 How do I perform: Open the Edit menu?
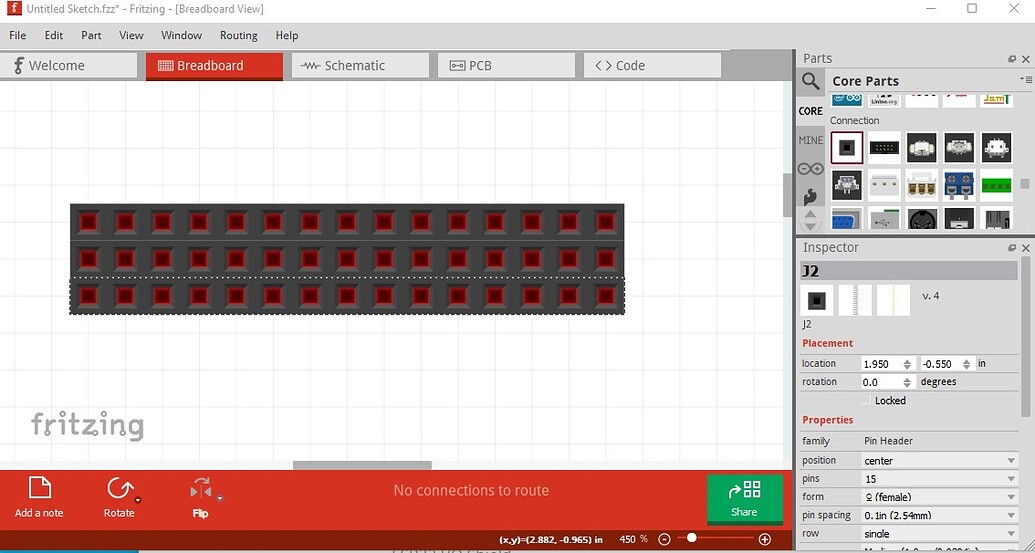coord(53,36)
